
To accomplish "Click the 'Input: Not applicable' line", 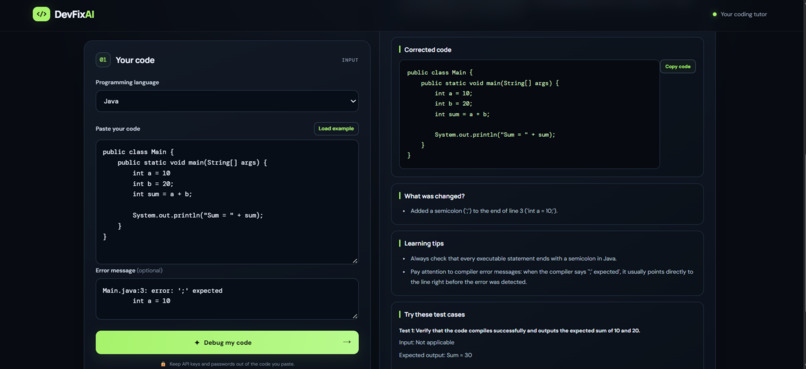I will click(x=427, y=342).
